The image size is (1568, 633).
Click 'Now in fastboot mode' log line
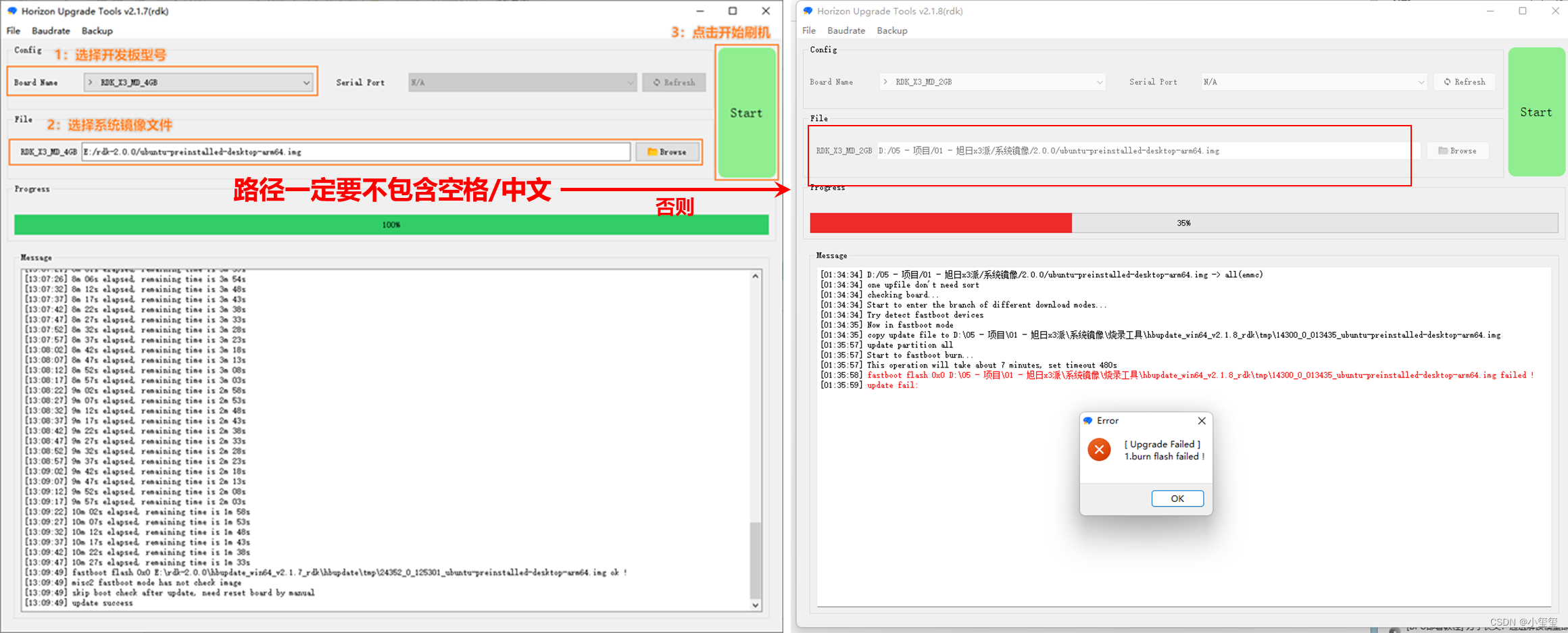coord(887,325)
